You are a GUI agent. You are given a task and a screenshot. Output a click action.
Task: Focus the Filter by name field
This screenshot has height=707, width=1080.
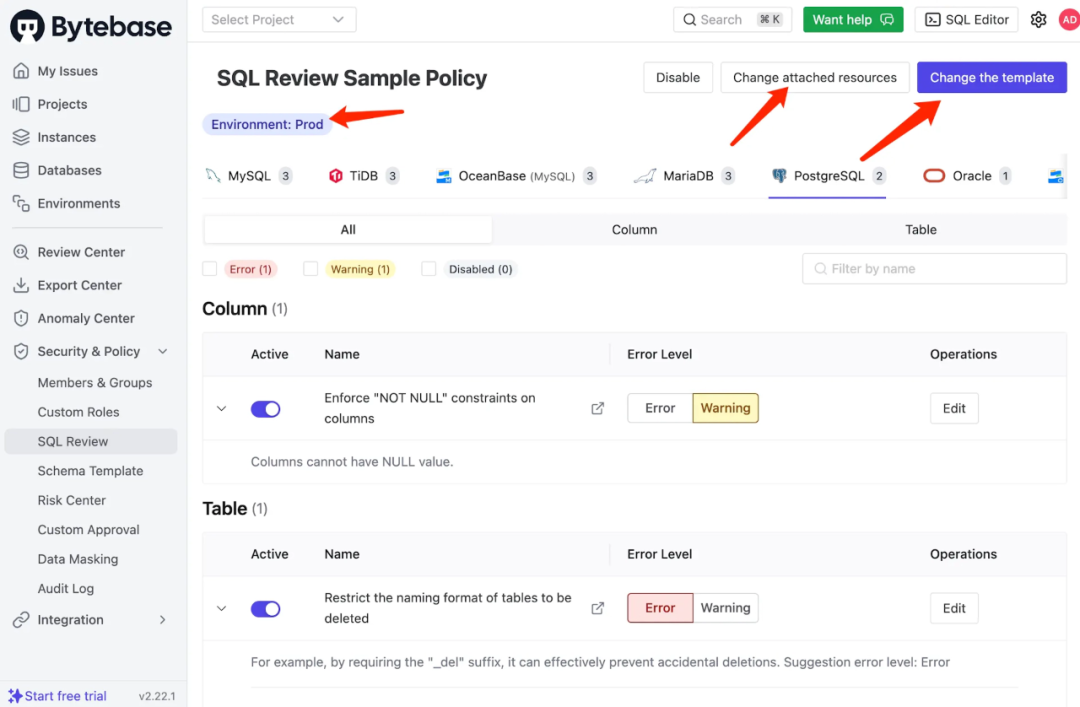pyautogui.click(x=934, y=269)
